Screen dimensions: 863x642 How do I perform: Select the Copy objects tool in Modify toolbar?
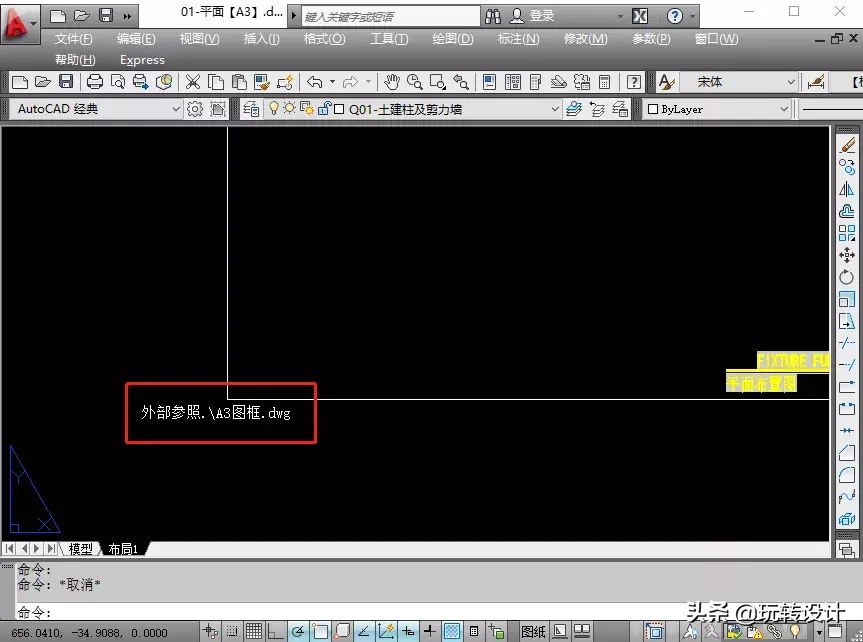pos(847,167)
